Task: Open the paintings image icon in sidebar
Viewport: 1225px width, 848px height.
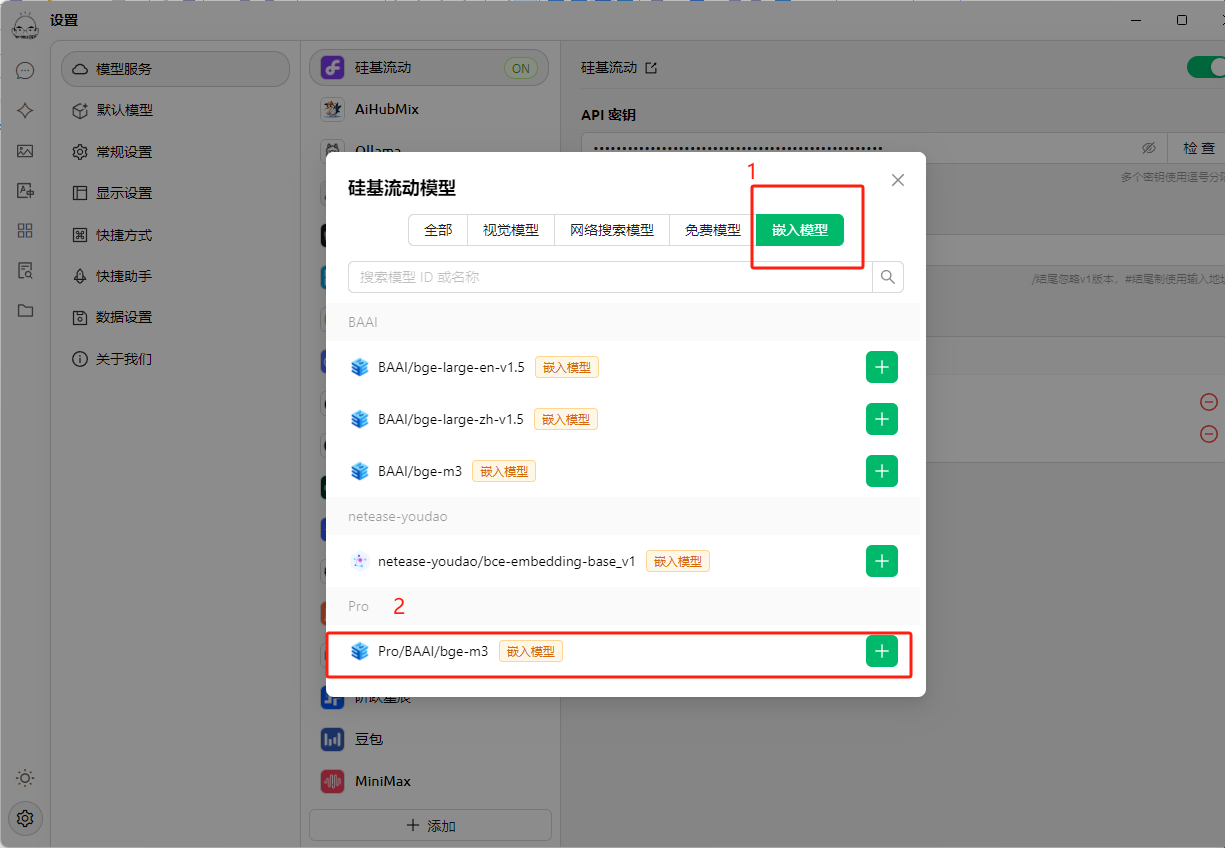Action: (25, 151)
